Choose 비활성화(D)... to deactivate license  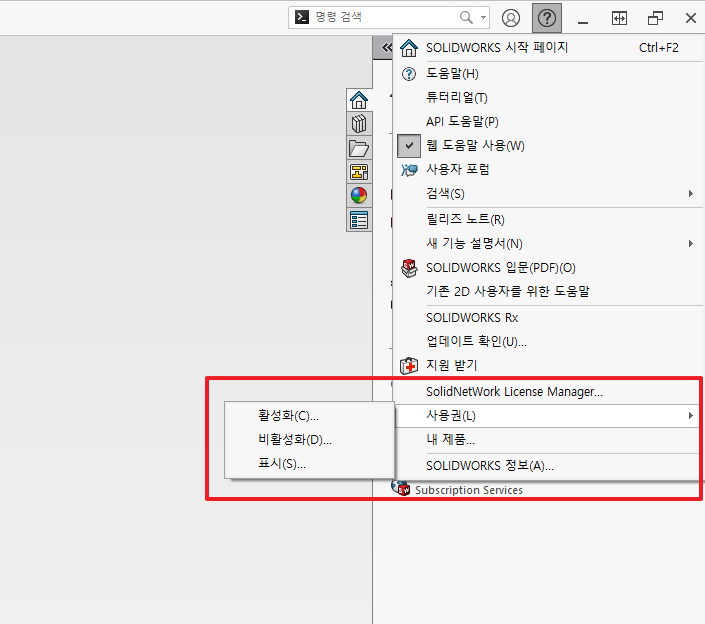[x=309, y=439]
